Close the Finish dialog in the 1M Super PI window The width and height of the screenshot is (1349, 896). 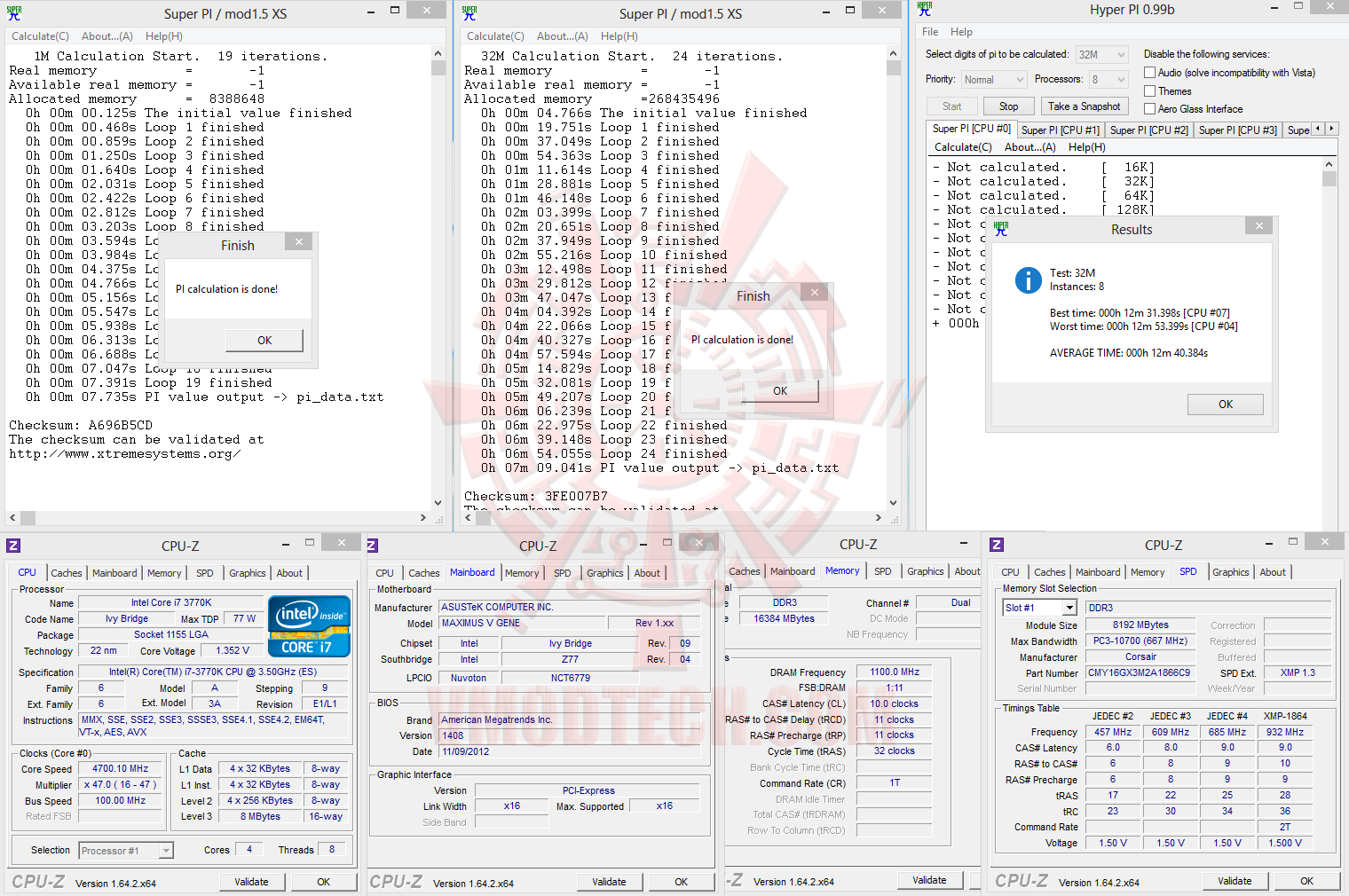(x=299, y=241)
